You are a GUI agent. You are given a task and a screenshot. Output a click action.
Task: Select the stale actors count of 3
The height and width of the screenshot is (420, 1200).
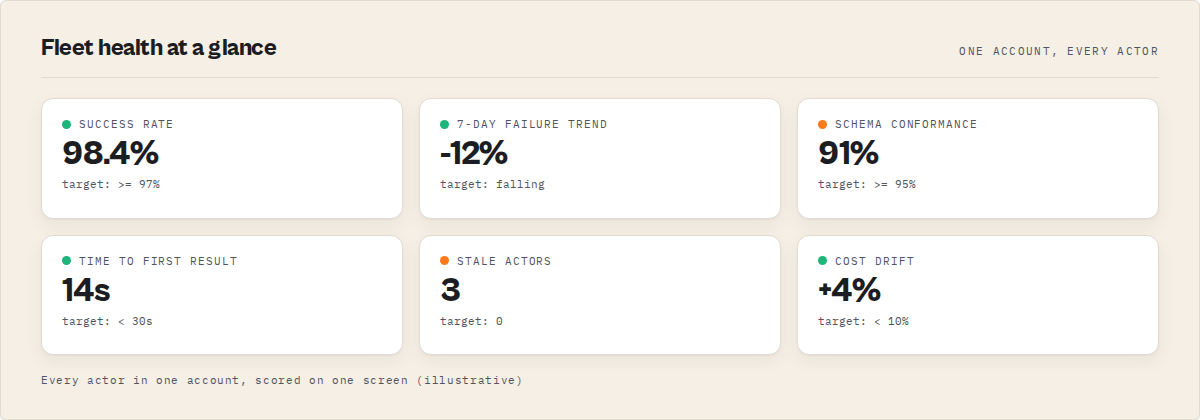point(450,290)
